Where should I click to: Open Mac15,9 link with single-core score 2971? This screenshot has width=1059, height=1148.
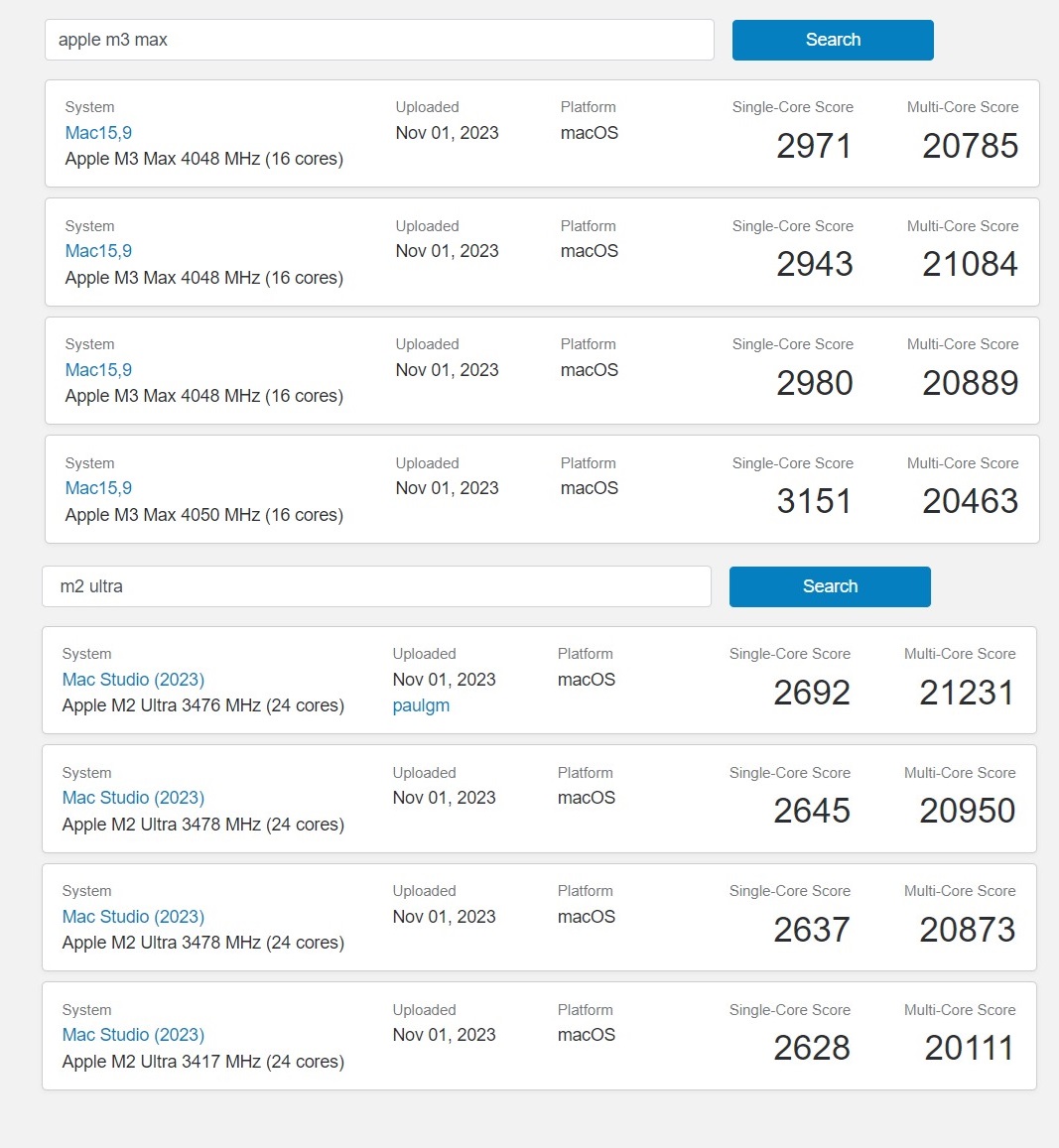(x=98, y=133)
